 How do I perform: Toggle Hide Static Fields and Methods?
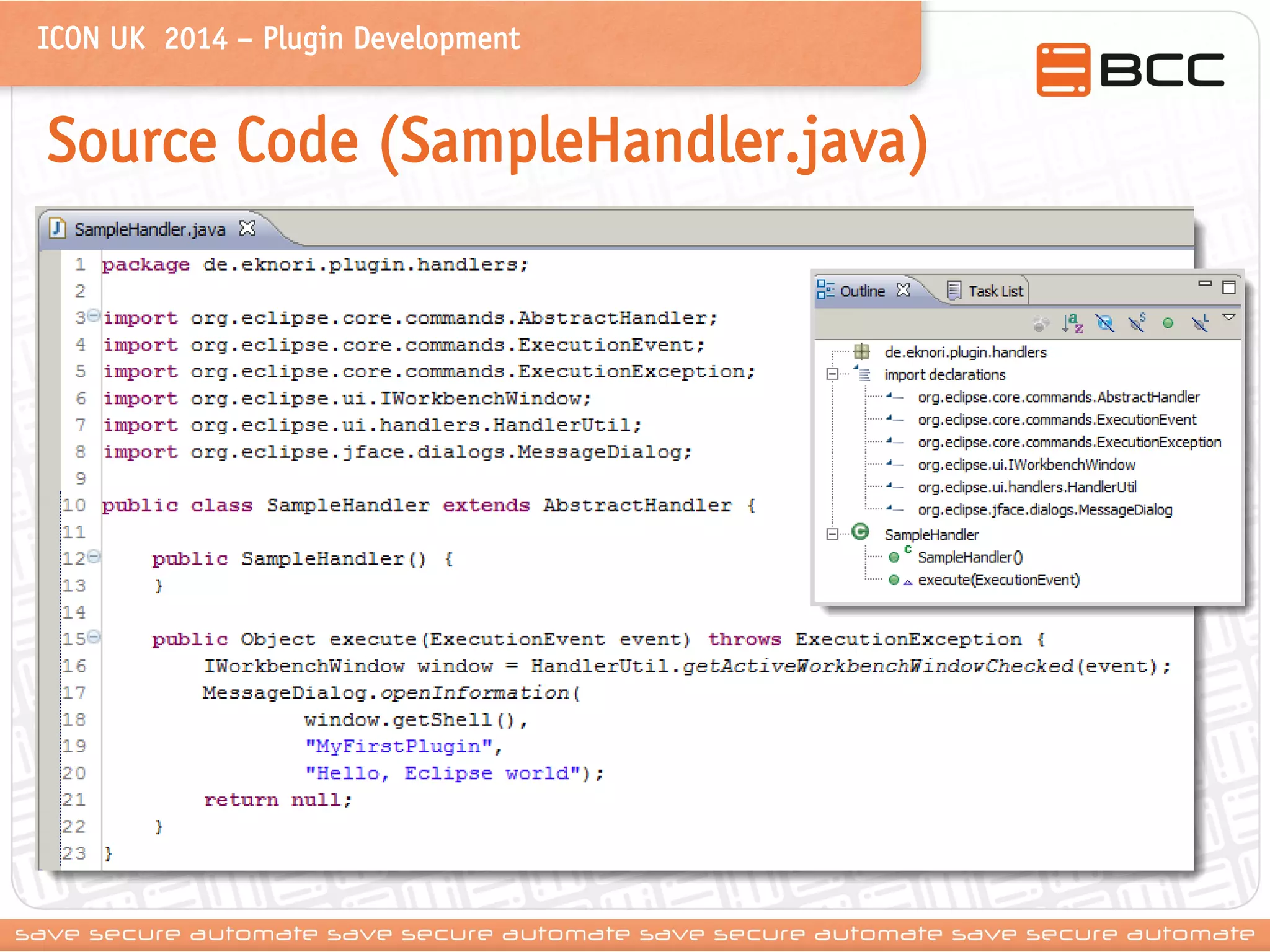pyautogui.click(x=1137, y=323)
